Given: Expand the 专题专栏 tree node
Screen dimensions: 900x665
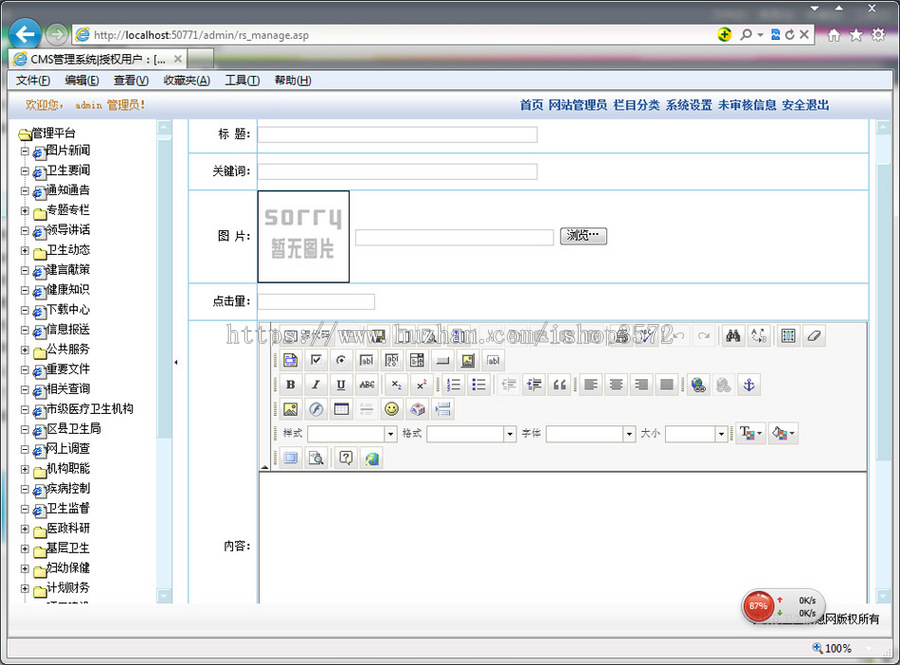Looking at the screenshot, I should tap(25, 211).
